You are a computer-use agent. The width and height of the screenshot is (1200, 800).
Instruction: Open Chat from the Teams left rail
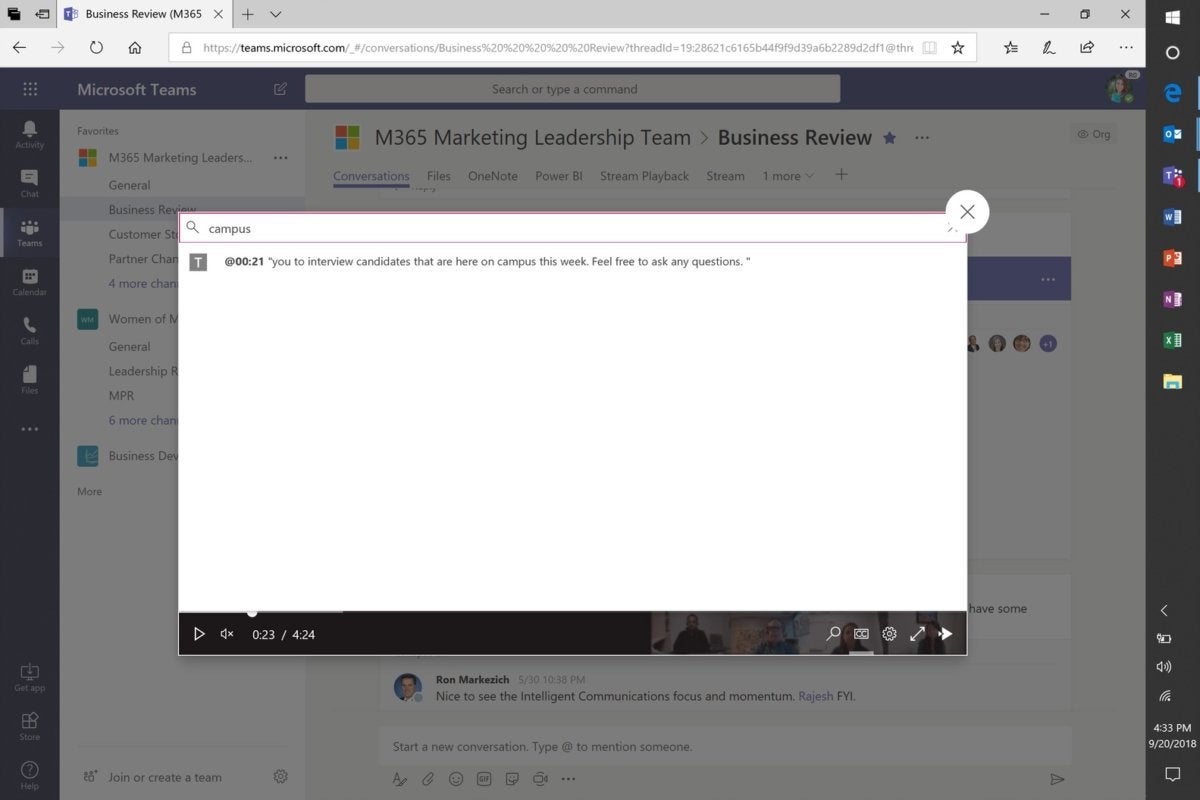29,182
